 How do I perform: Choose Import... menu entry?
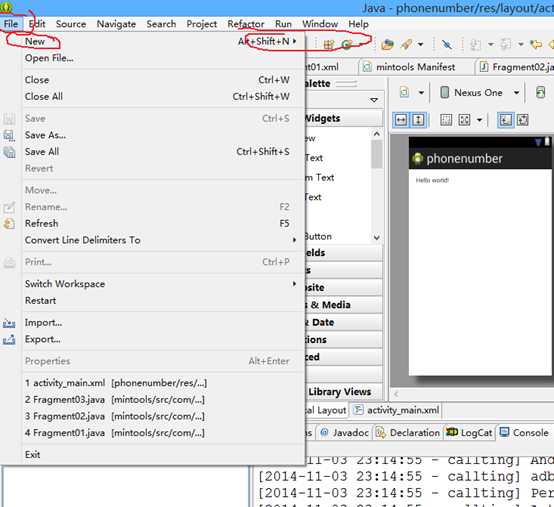point(164,323)
